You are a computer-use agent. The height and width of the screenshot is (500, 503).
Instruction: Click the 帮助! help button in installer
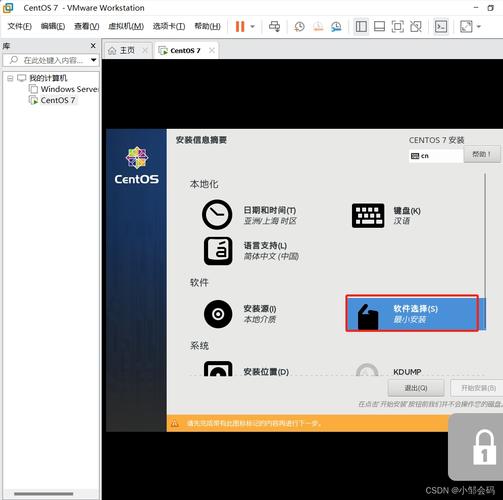[x=482, y=154]
